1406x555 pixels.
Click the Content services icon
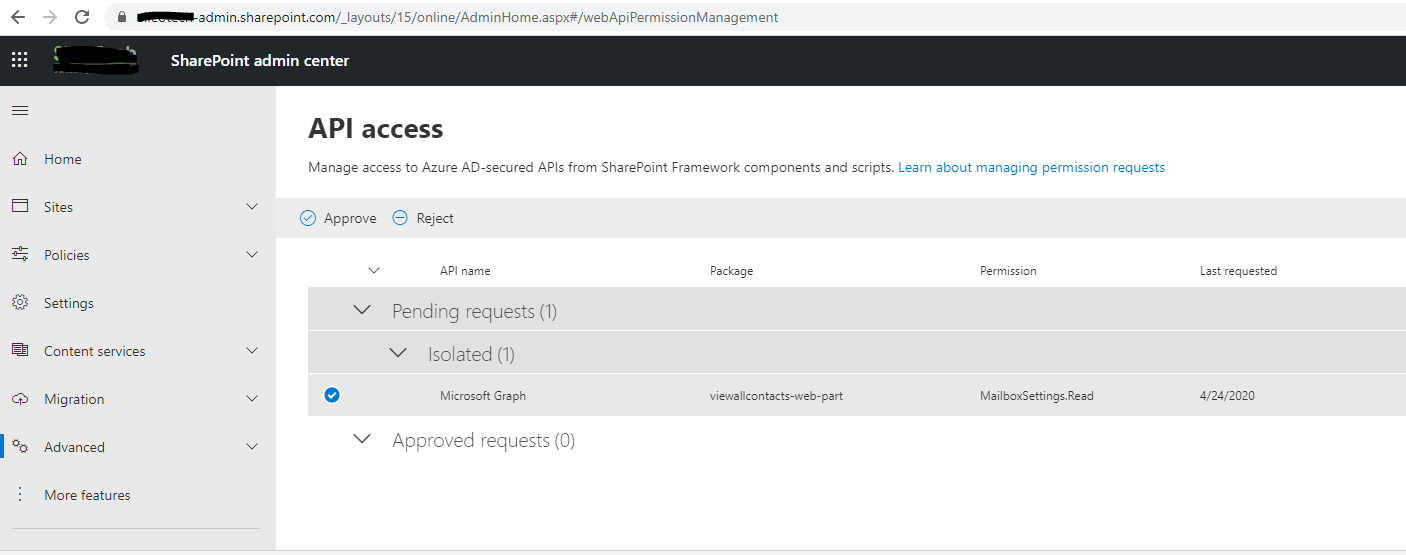click(x=20, y=350)
